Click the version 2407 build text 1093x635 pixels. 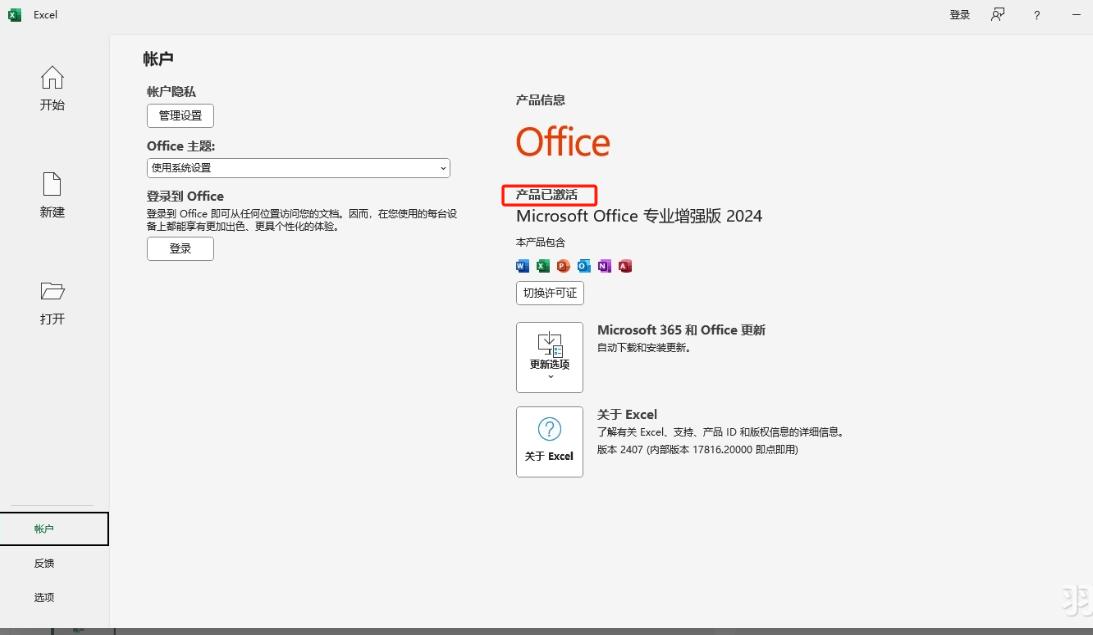(698, 450)
